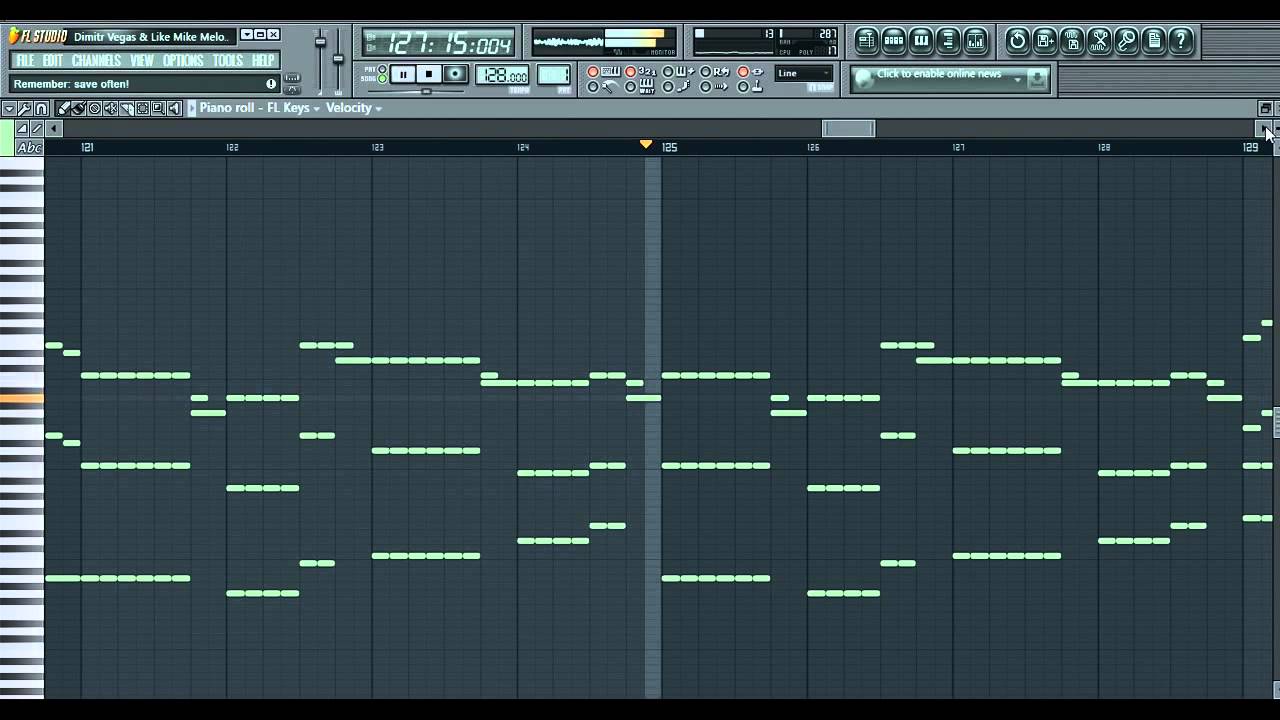
Task: Toggle blend recording overdub option
Action: (679, 72)
